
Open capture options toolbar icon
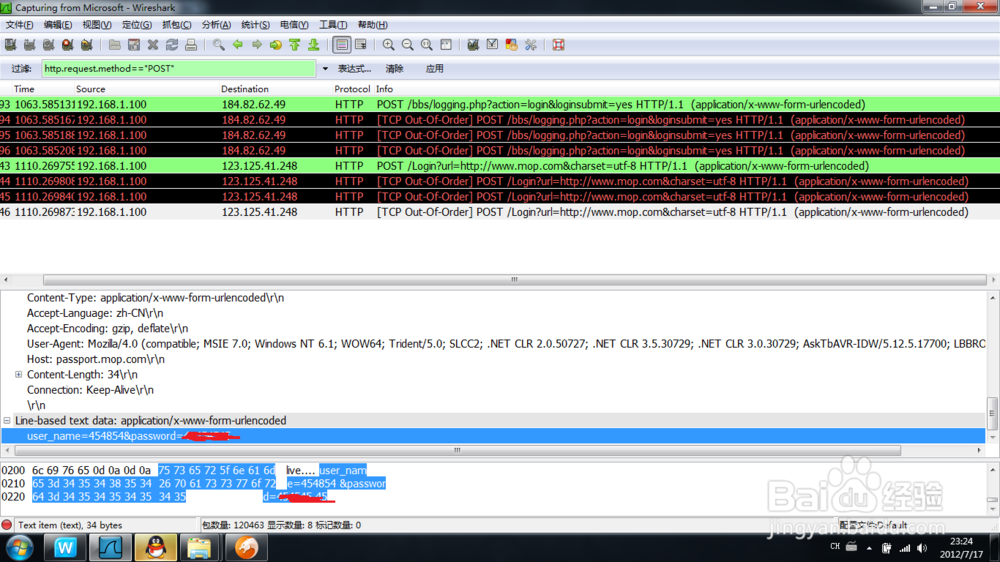(x=29, y=45)
